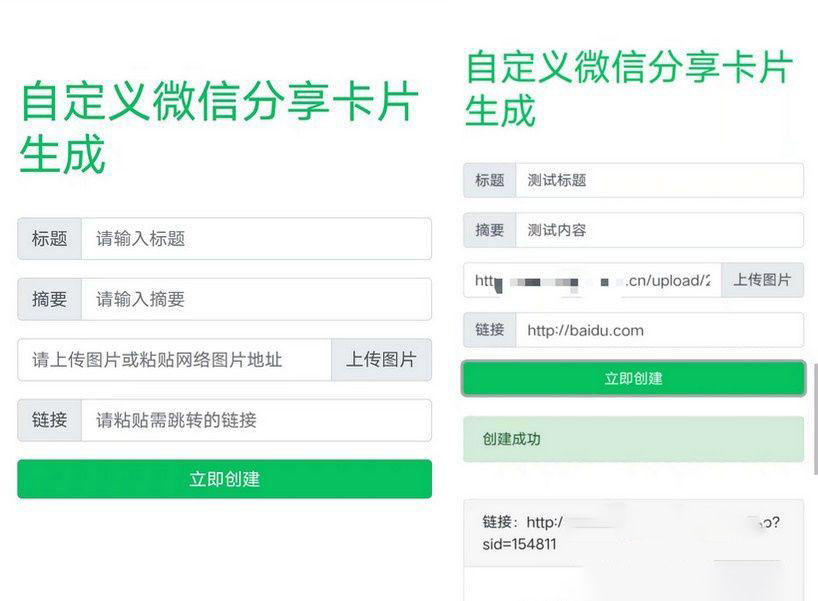Viewport: 818px width, 601px height.
Task: Click the 创建成功 success notification banner
Action: pyautogui.click(x=635, y=439)
